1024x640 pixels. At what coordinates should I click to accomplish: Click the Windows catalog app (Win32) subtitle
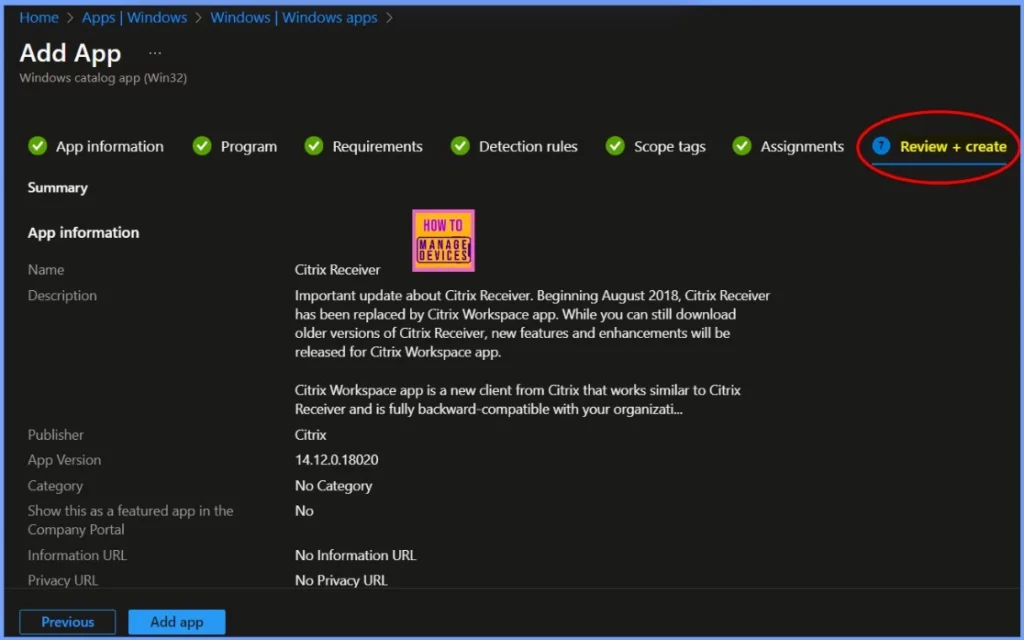103,78
